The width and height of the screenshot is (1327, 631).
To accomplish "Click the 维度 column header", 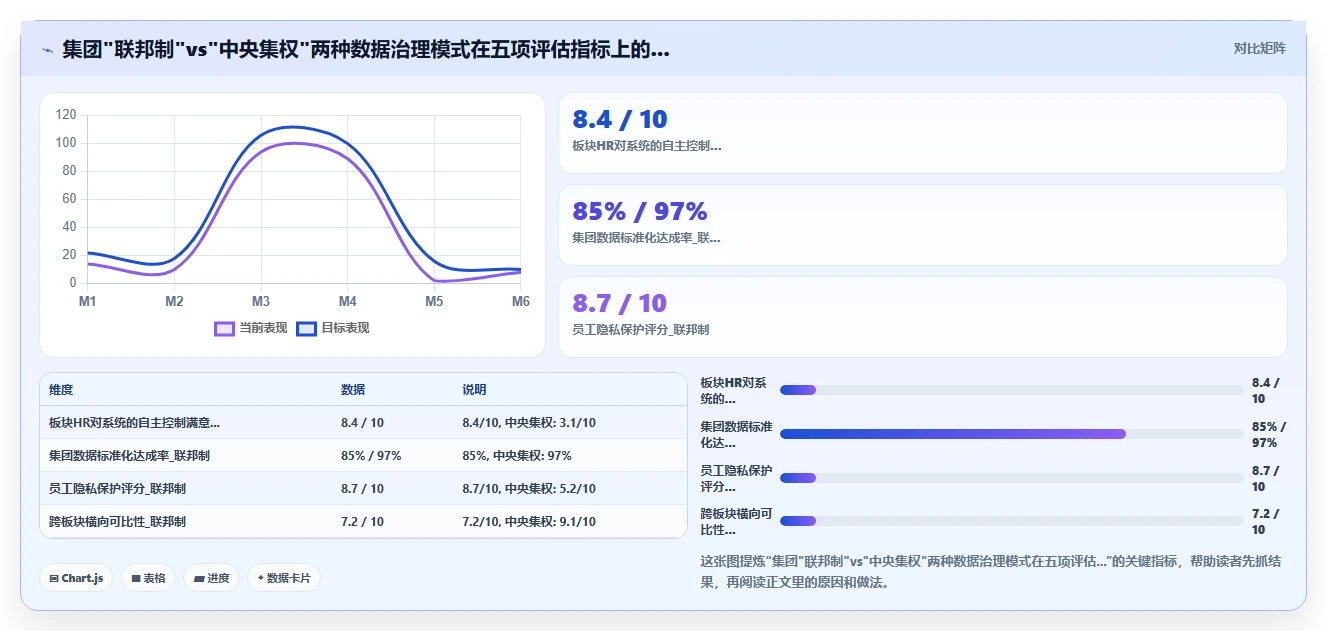I will click(61, 390).
